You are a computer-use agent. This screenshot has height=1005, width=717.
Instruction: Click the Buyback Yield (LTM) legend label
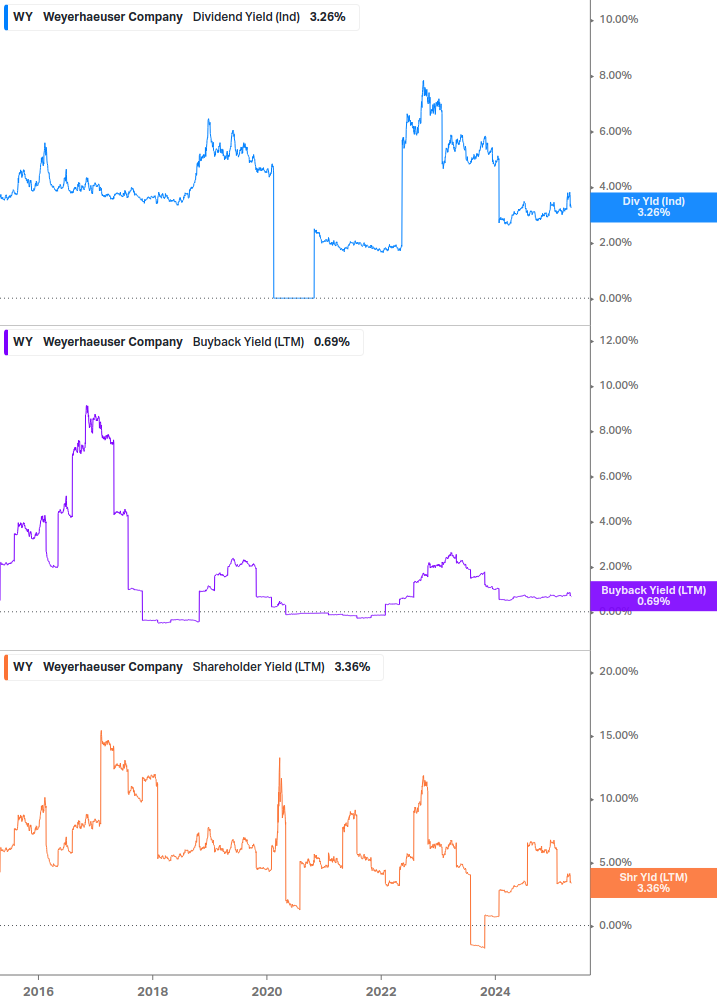(x=248, y=342)
